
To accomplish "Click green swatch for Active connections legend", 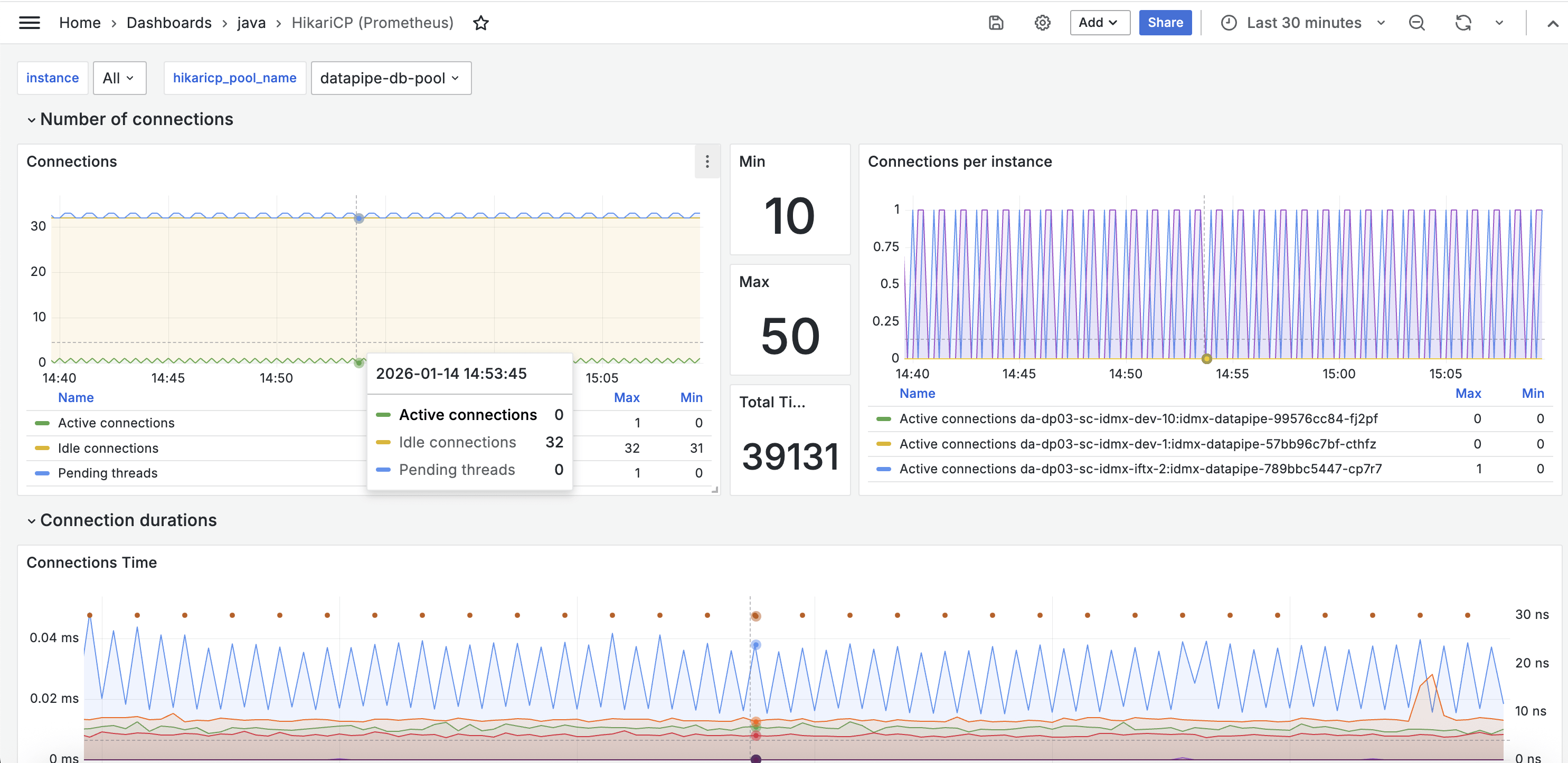I will pyautogui.click(x=42, y=423).
